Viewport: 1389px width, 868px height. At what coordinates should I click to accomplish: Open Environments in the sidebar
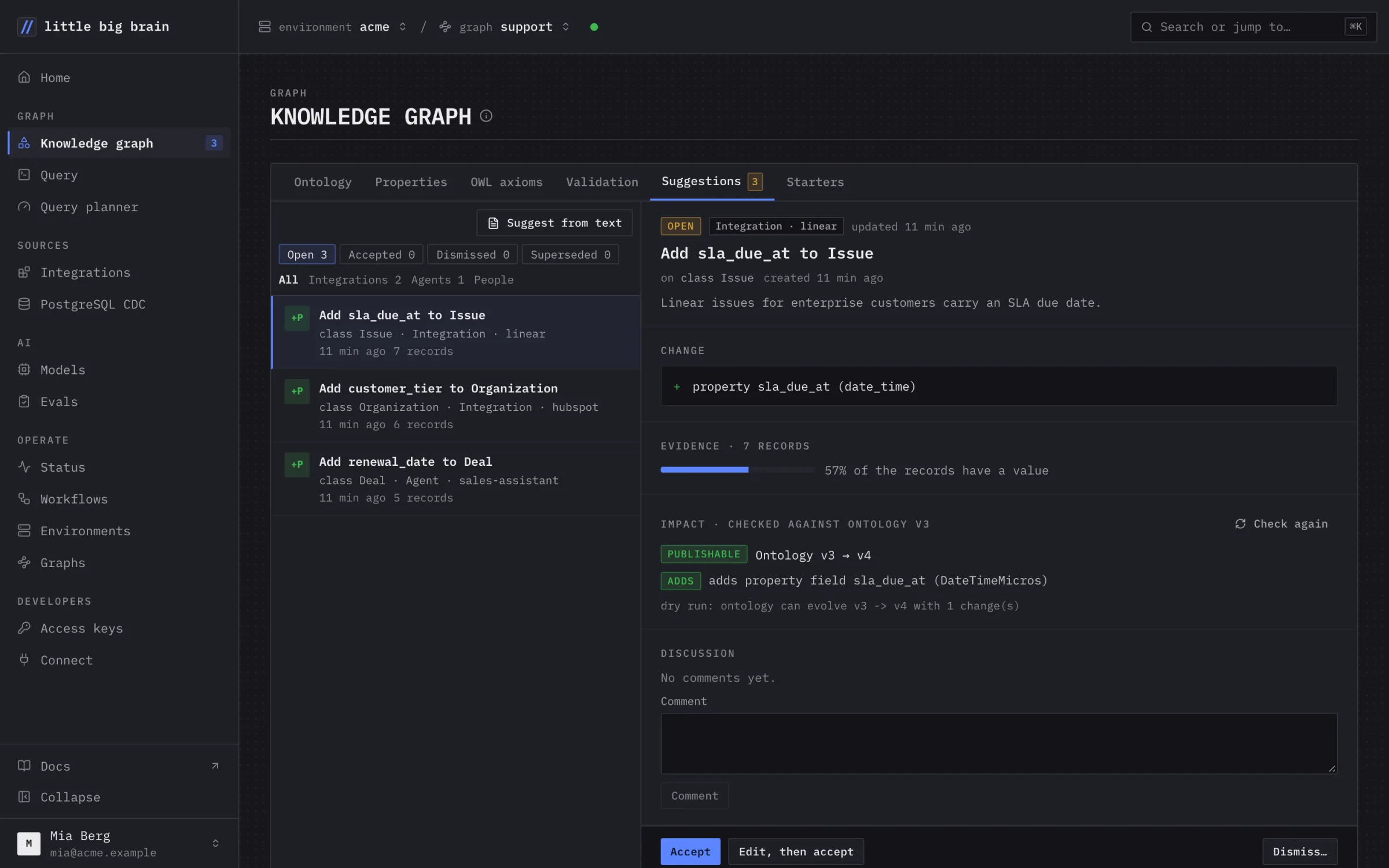[119, 531]
